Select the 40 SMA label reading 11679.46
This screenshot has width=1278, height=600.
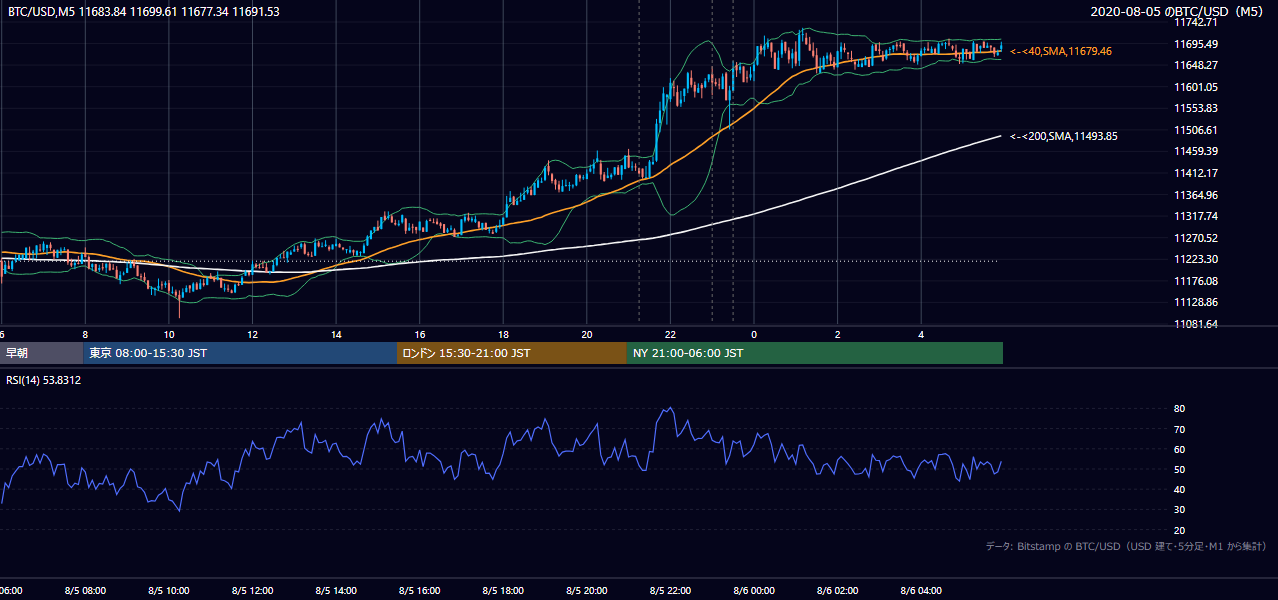coord(1061,51)
